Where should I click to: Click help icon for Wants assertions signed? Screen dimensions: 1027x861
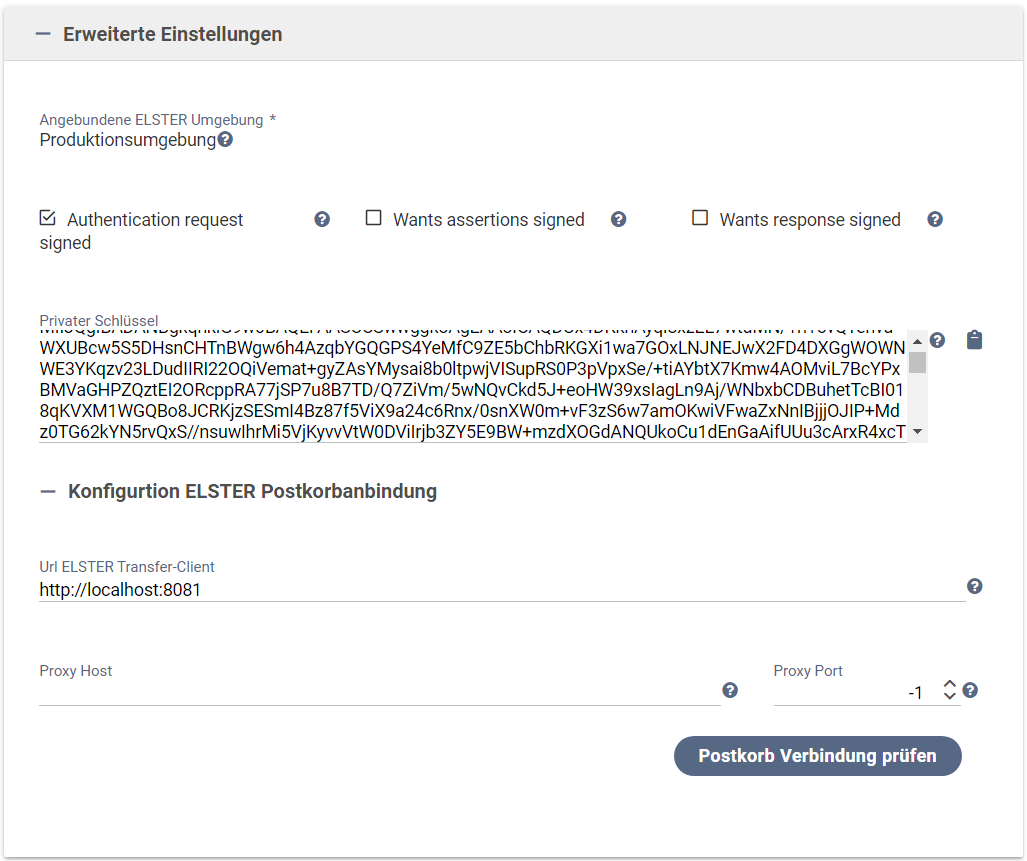tap(619, 219)
